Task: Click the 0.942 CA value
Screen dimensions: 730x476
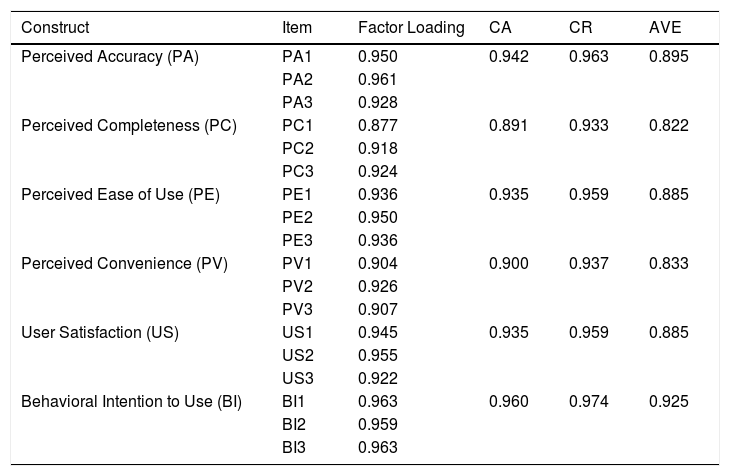Action: click(508, 57)
